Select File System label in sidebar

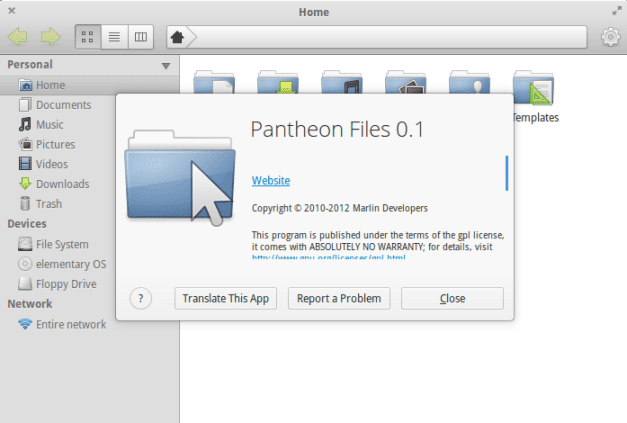(x=62, y=244)
